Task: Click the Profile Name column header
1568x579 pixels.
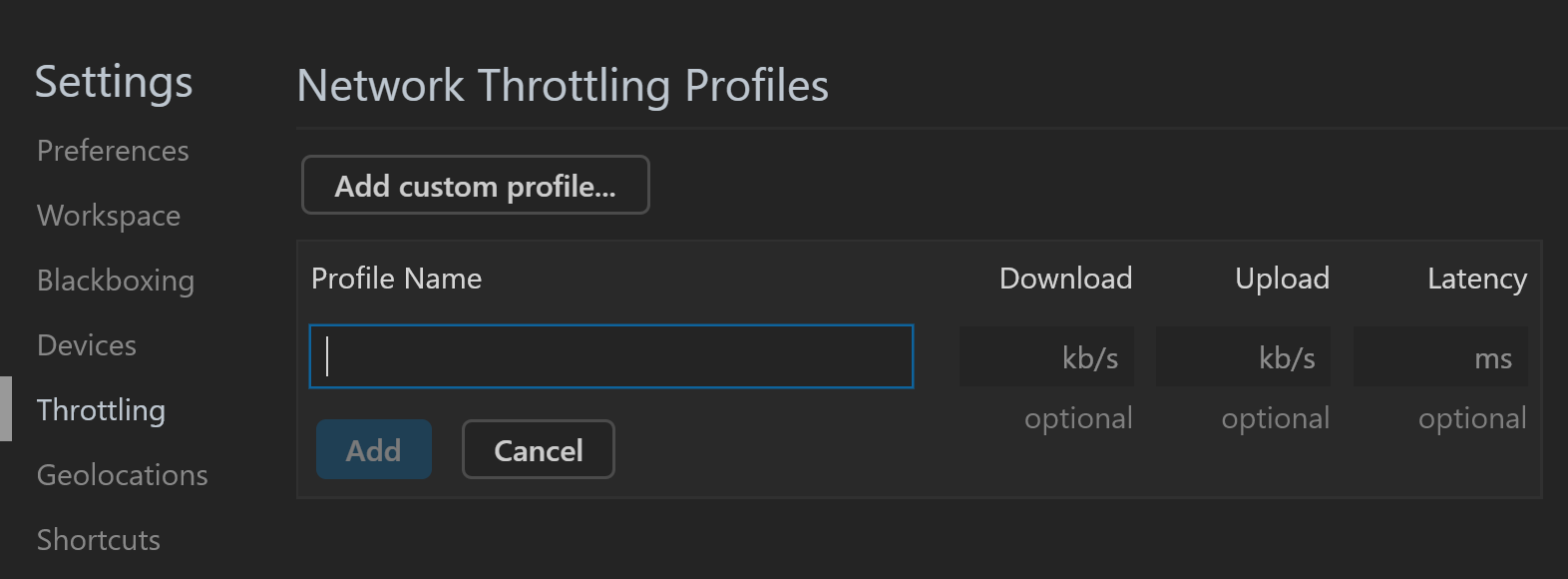Action: [x=397, y=279]
